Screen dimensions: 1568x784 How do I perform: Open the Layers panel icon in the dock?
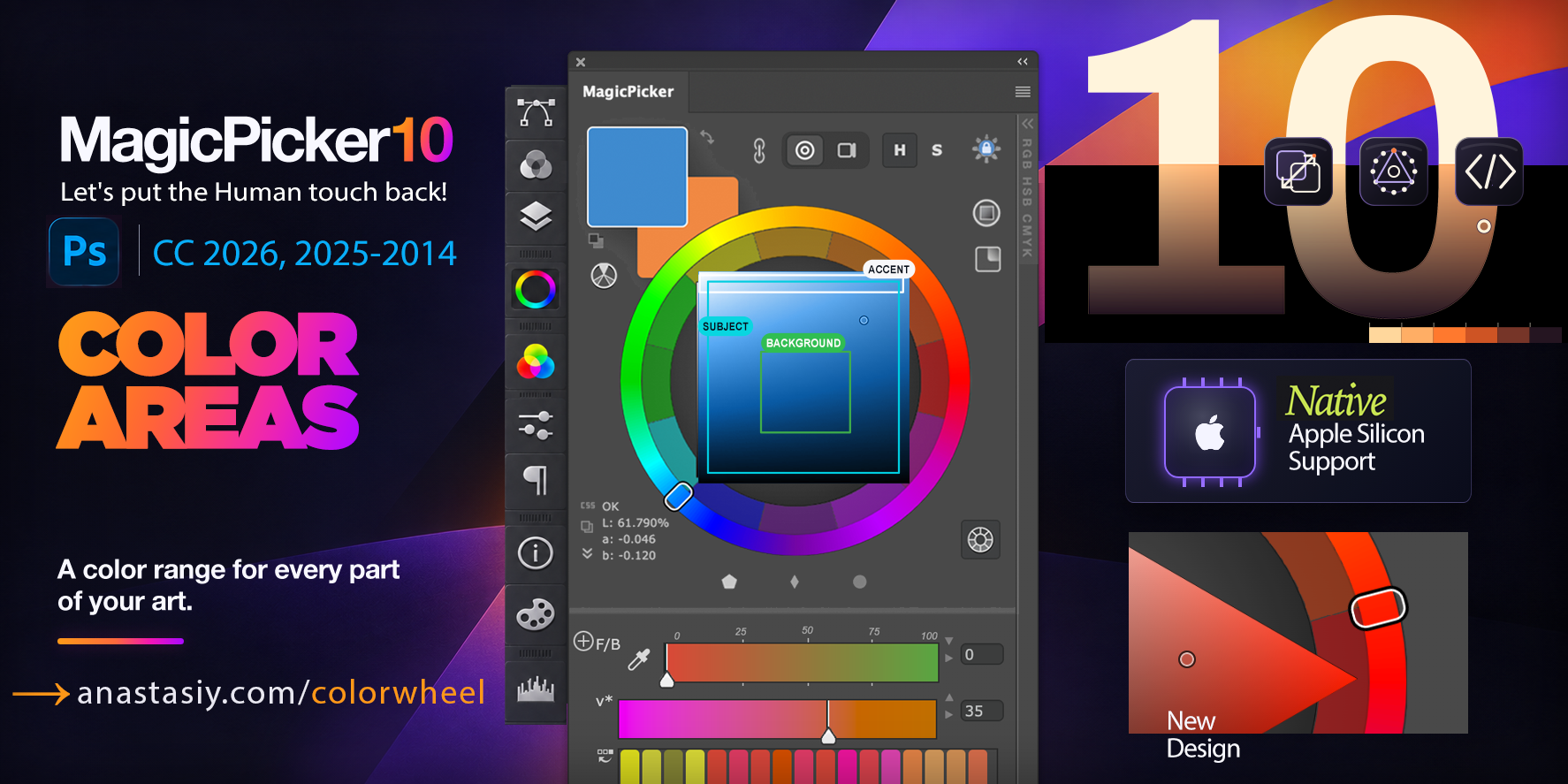click(x=536, y=217)
